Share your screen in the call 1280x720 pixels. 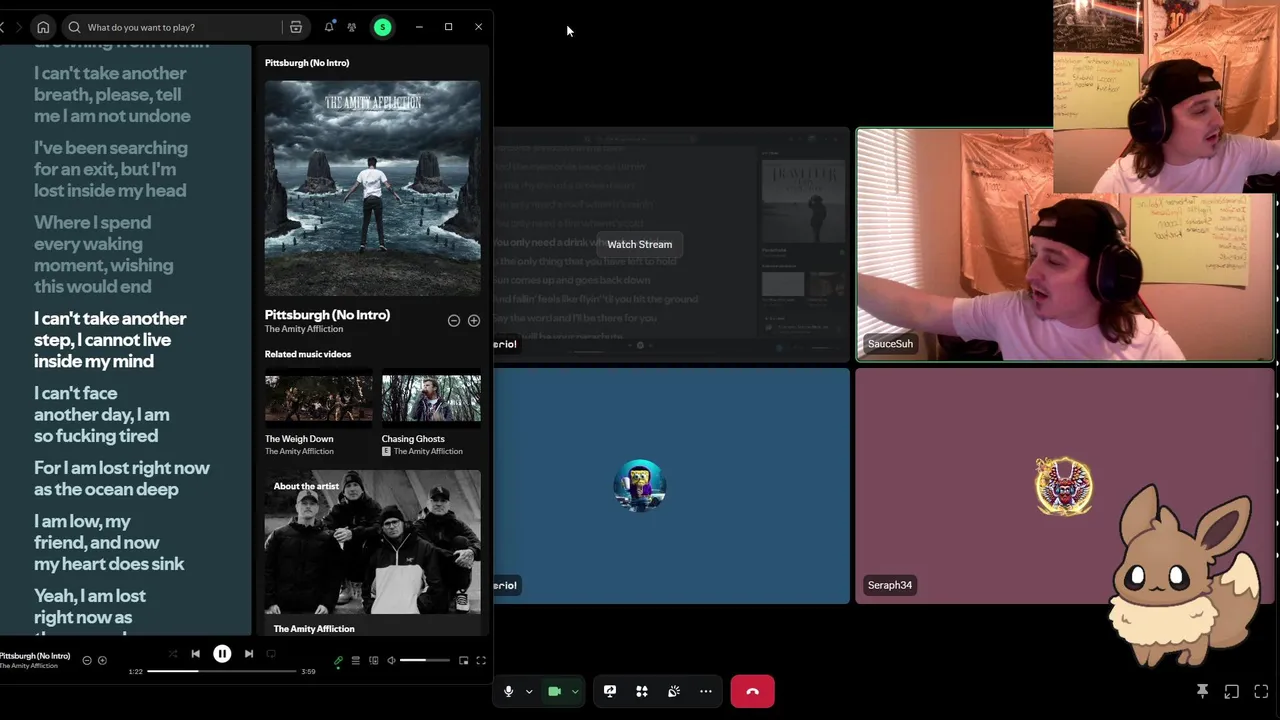pyautogui.click(x=610, y=691)
